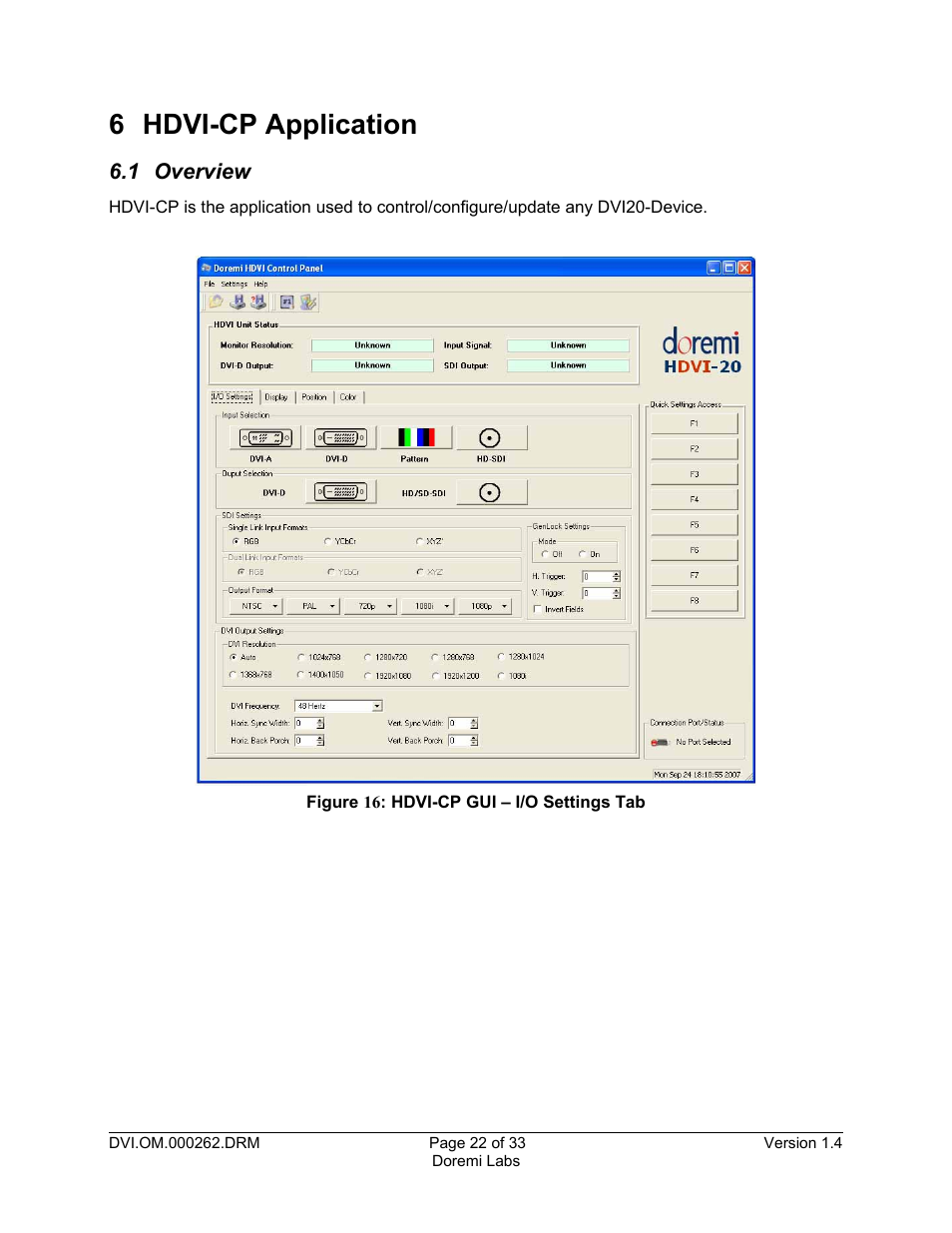This screenshot has width=952, height=1233.
Task: Click the open folder toolbar icon
Action: [216, 302]
